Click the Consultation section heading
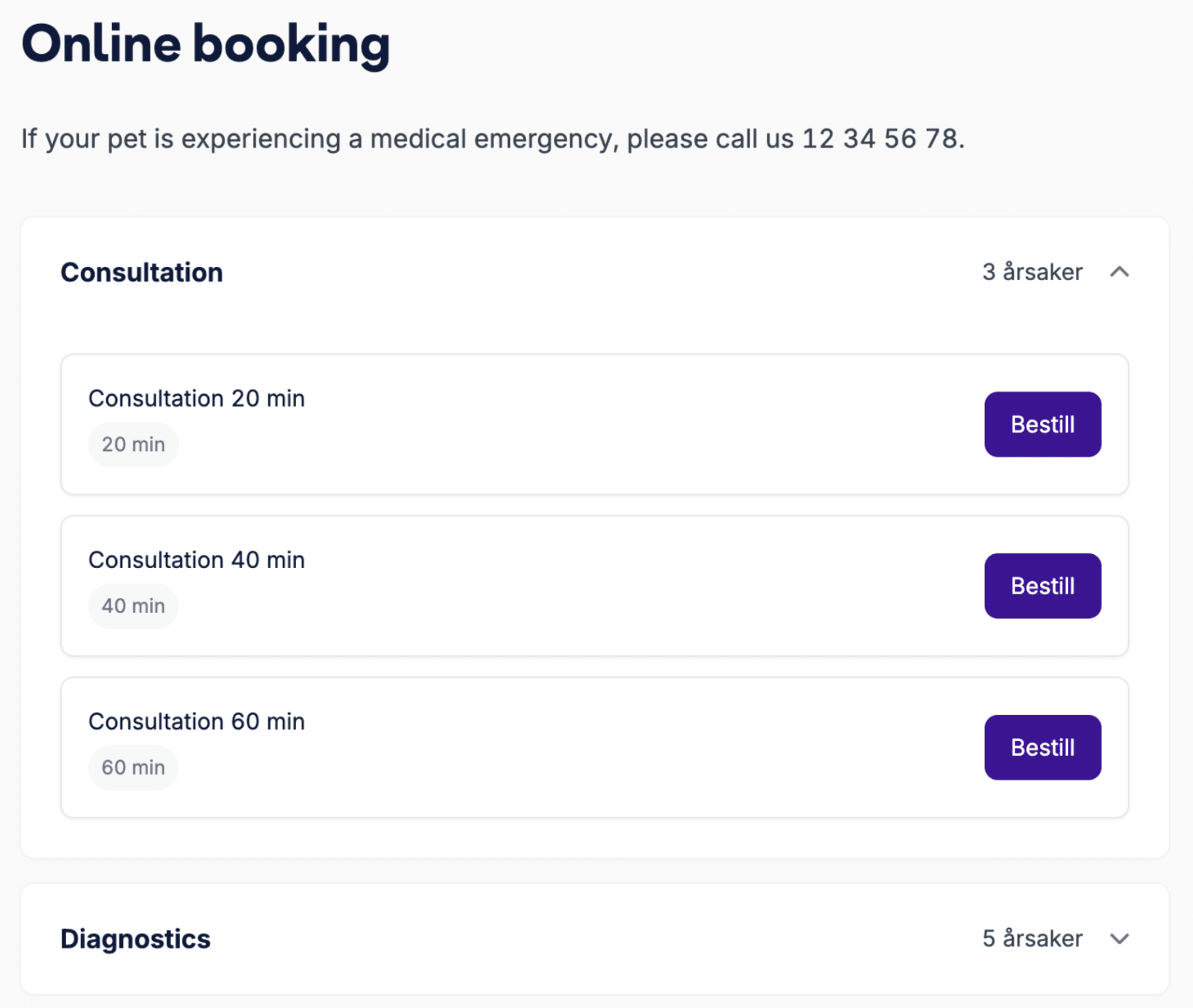Screen dimensions: 1193x1008 click(x=141, y=272)
